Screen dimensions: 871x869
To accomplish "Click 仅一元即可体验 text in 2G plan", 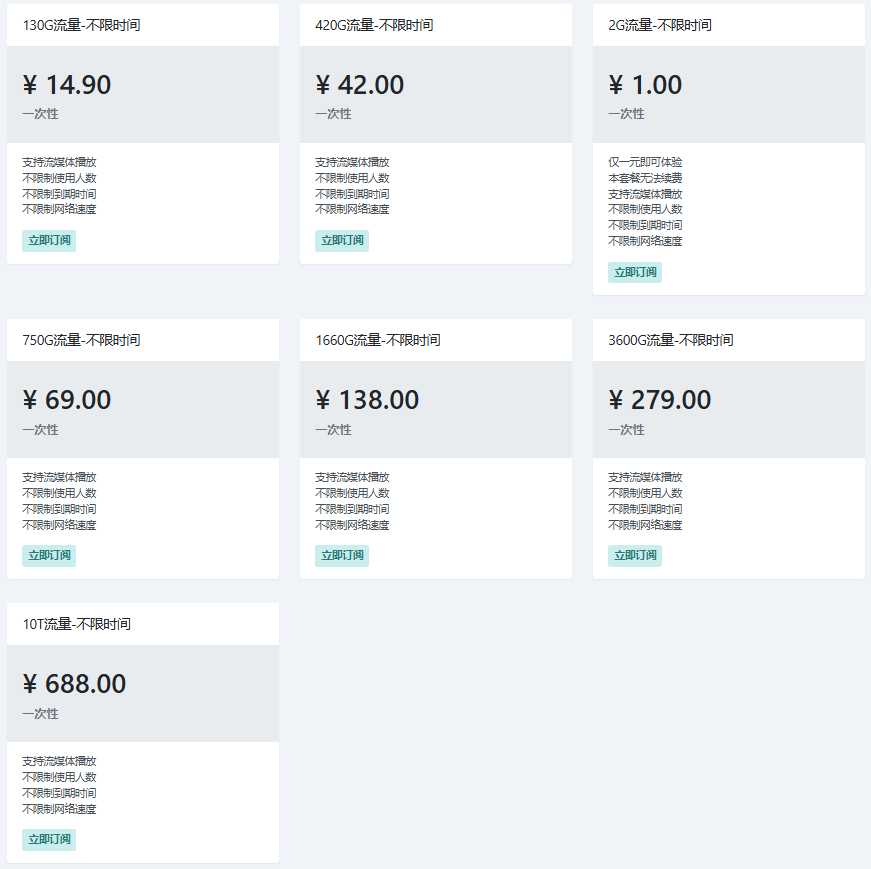I will point(646,162).
